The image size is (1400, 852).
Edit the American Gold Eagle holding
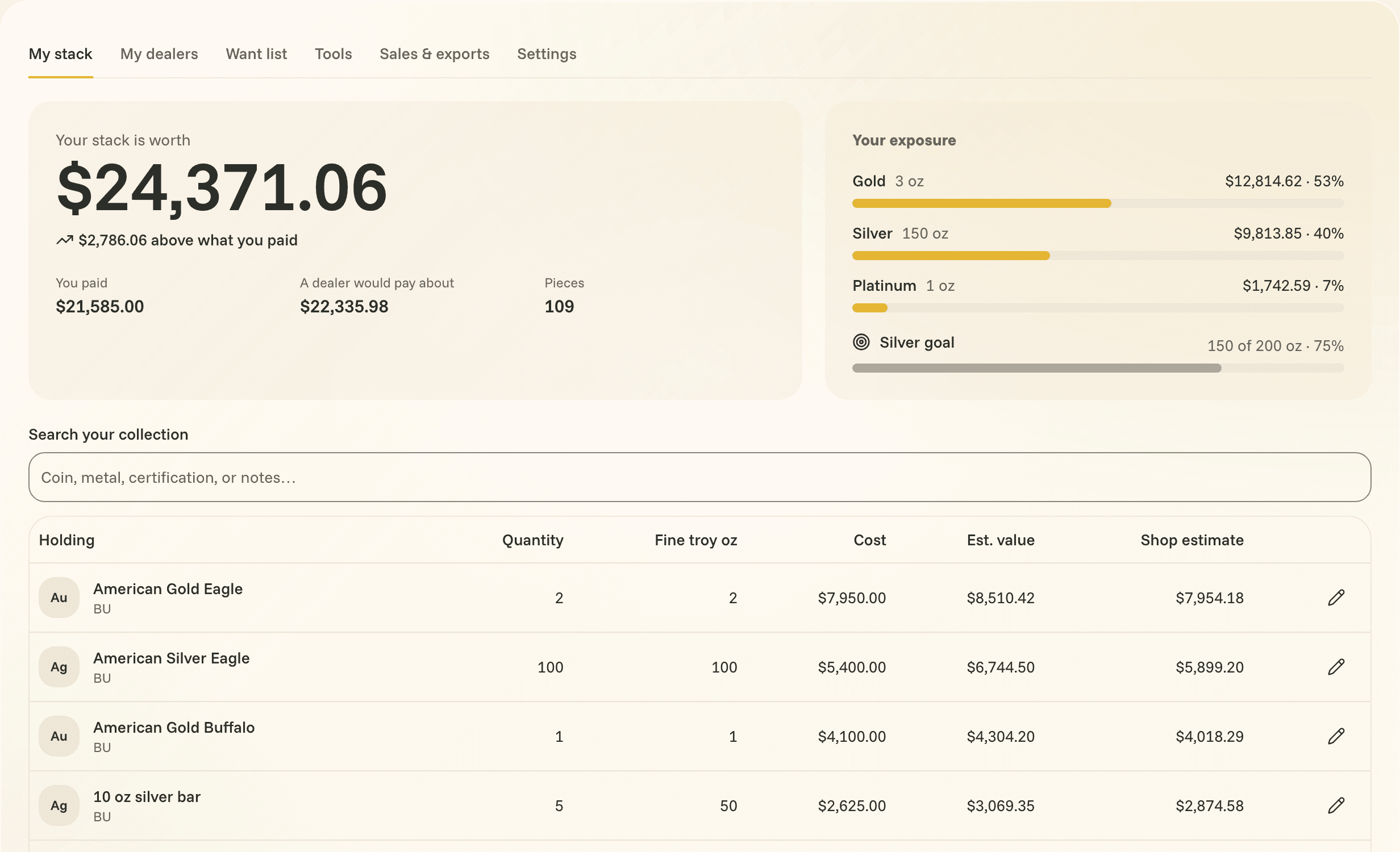pyautogui.click(x=1336, y=598)
